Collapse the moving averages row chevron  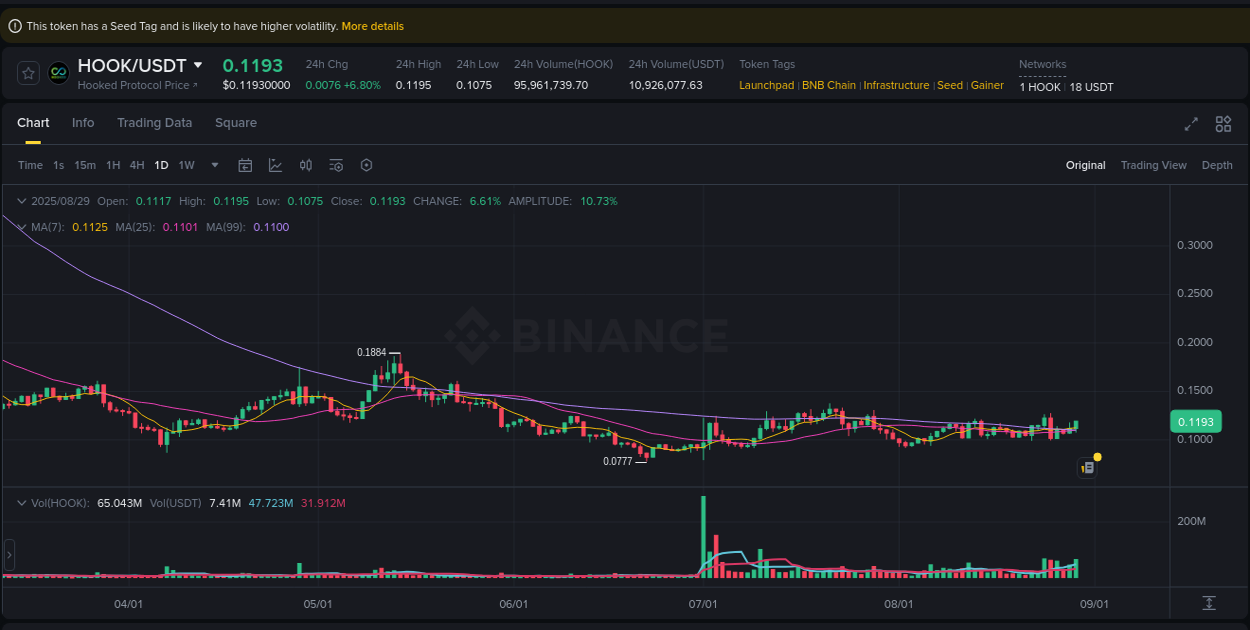pyautogui.click(x=22, y=227)
